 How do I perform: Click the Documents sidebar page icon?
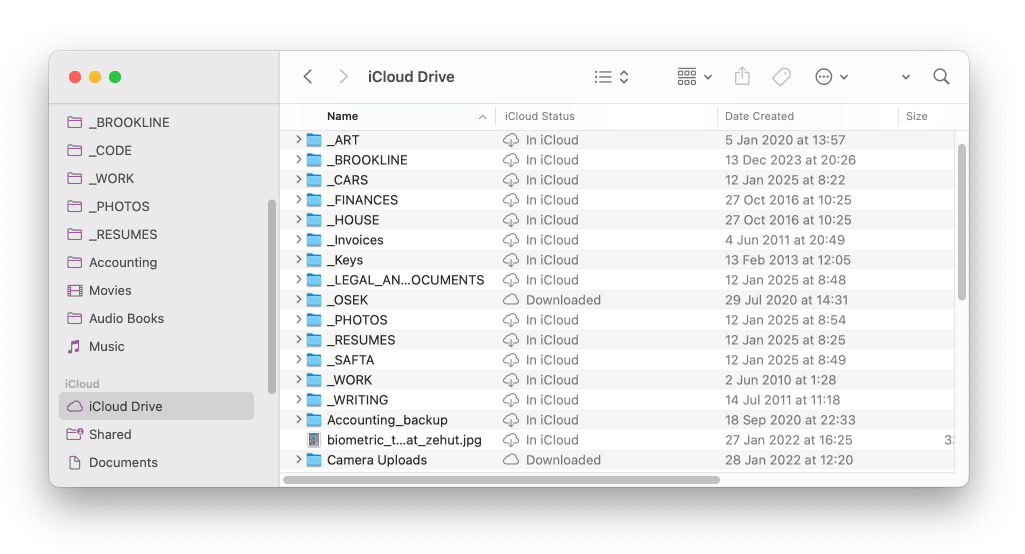[x=75, y=462]
